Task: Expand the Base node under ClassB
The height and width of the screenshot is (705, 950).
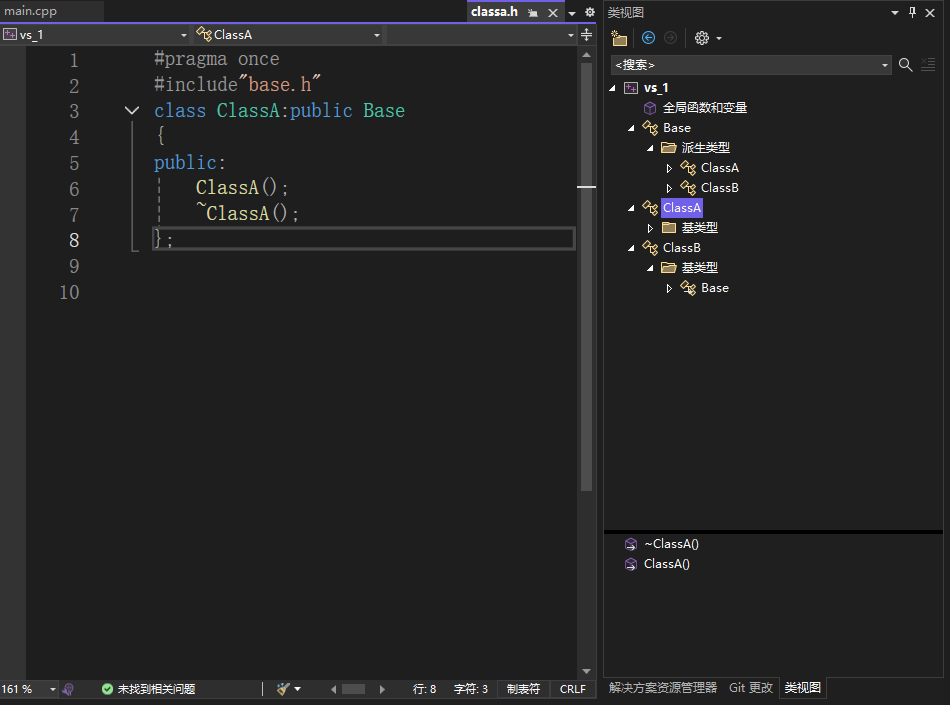Action: 669,288
